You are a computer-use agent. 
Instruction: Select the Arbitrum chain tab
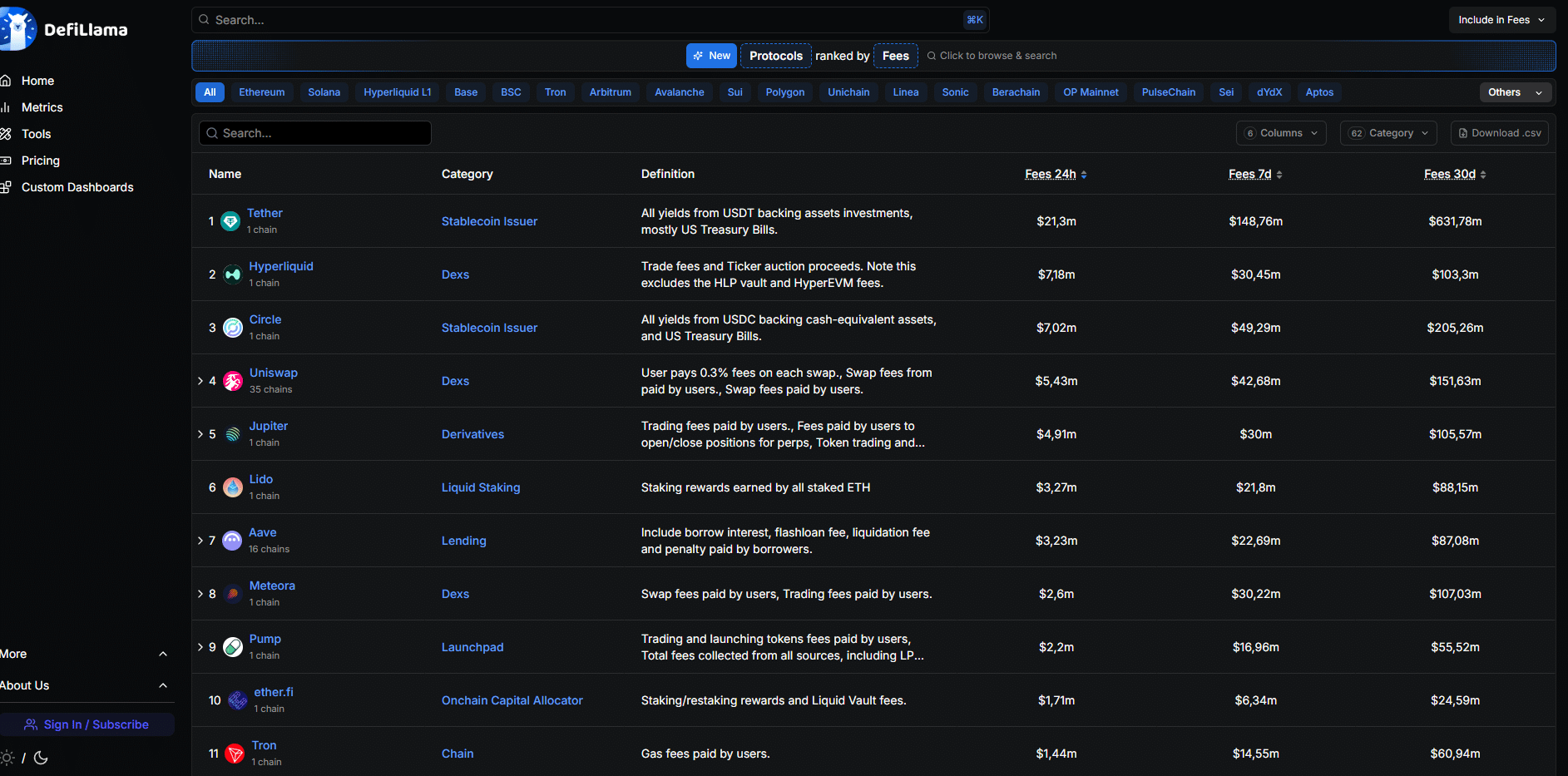[x=611, y=92]
